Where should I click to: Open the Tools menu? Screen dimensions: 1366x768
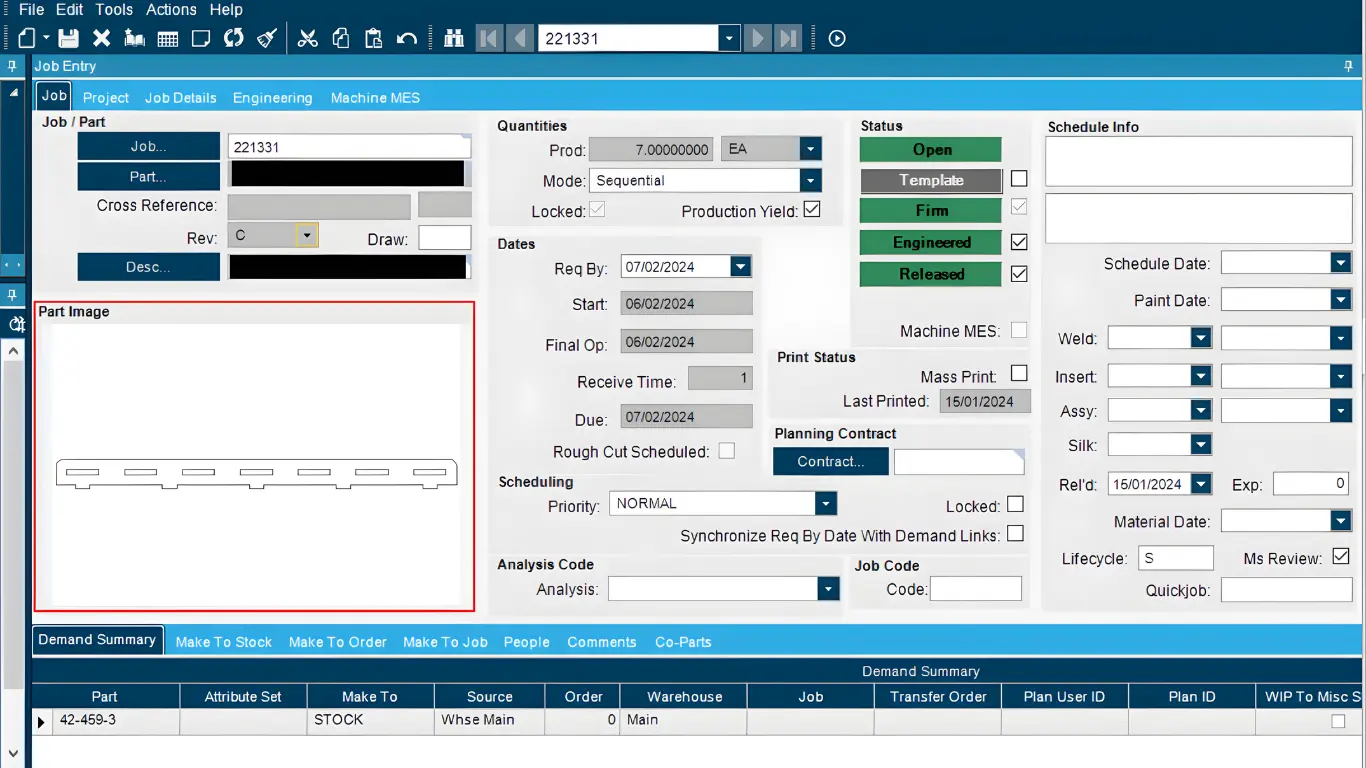[x=114, y=9]
